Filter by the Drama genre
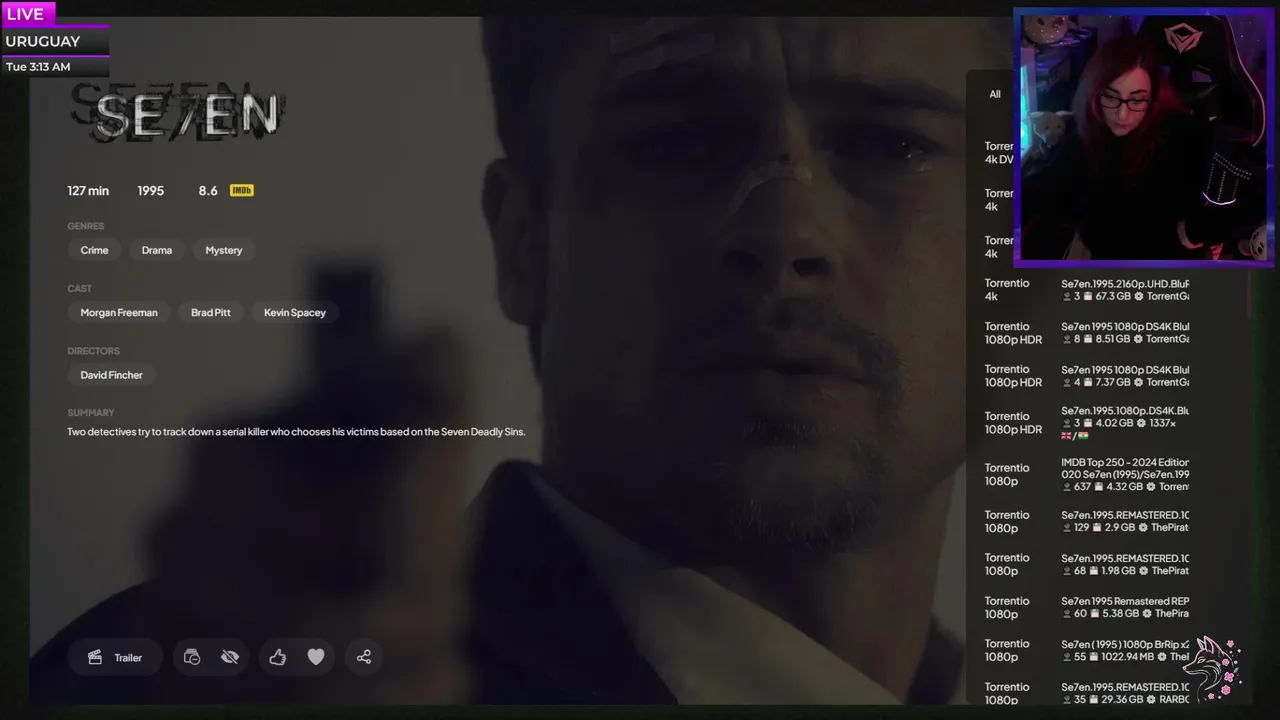1280x720 pixels. click(157, 250)
